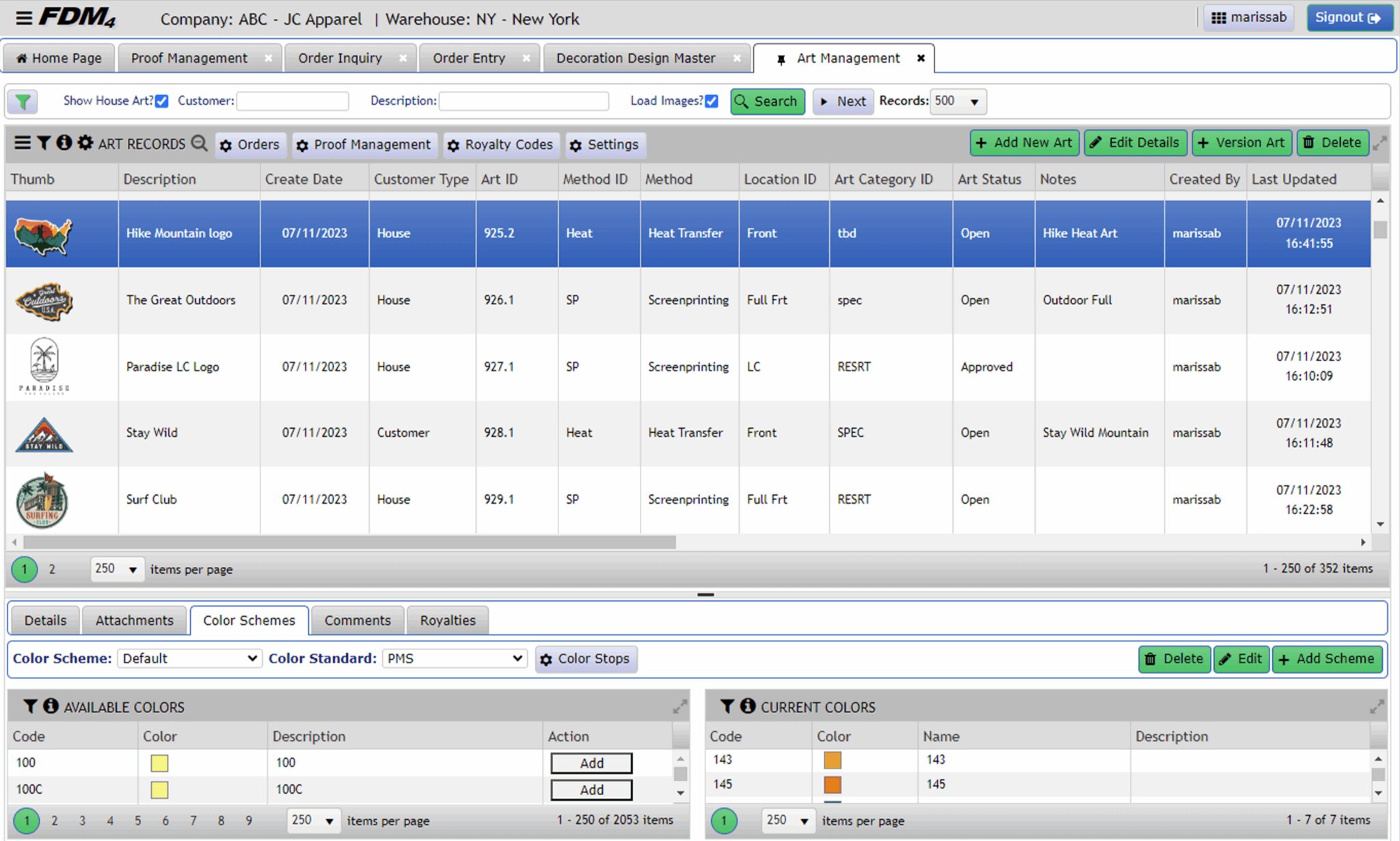Click the Color Stops button
The height and width of the screenshot is (841, 1400).
pos(586,659)
